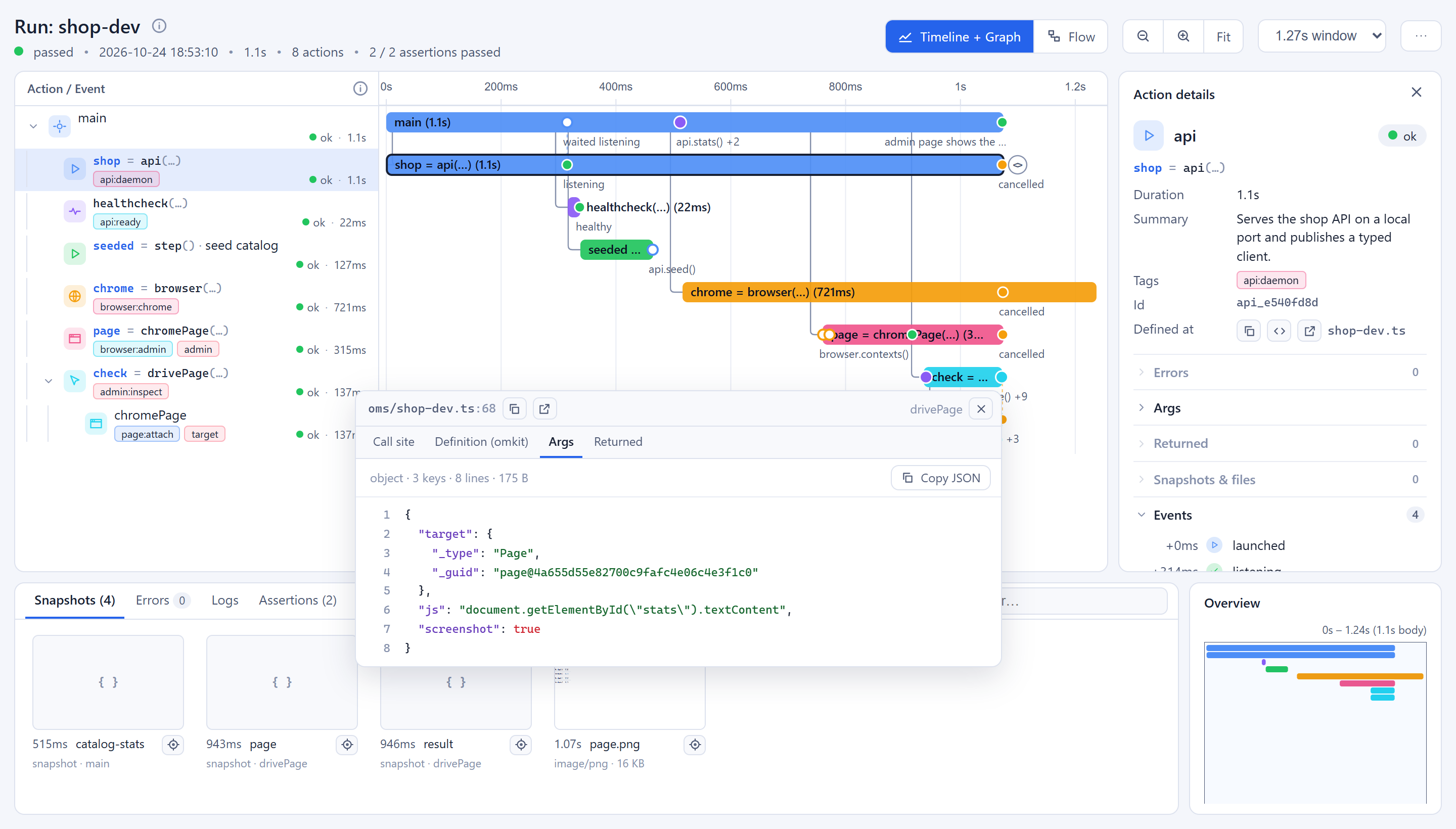Collapse the Events section in Action details
The height and width of the screenshot is (829, 1456).
point(1280,515)
